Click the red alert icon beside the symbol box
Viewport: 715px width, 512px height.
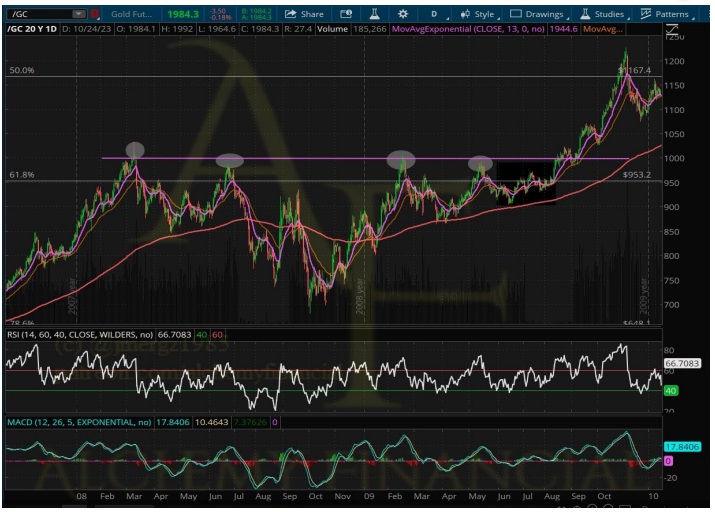pyautogui.click(x=95, y=14)
